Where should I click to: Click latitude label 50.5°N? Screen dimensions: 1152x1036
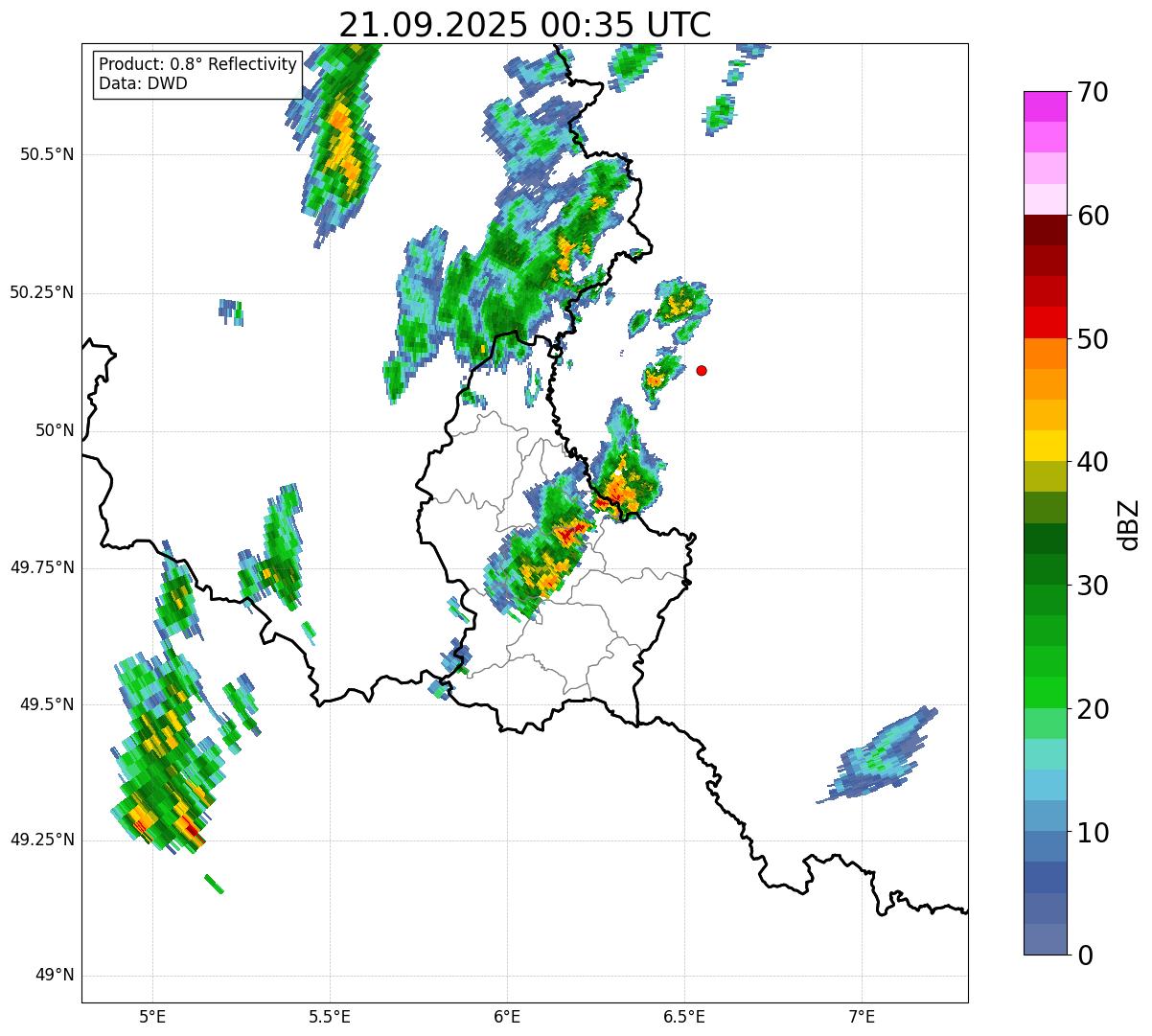[x=47, y=154]
